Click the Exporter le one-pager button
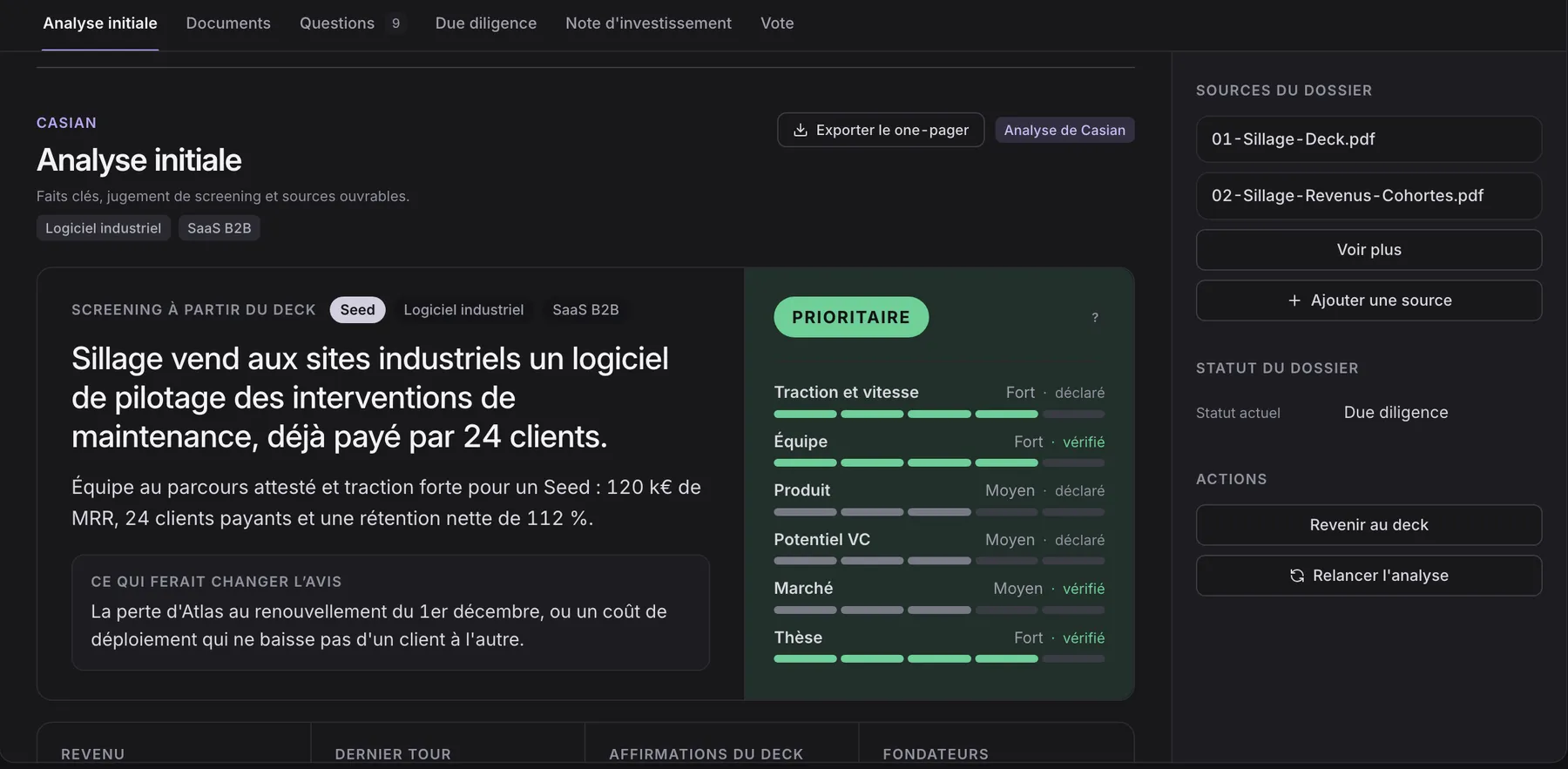This screenshot has width=1568, height=769. [x=881, y=130]
